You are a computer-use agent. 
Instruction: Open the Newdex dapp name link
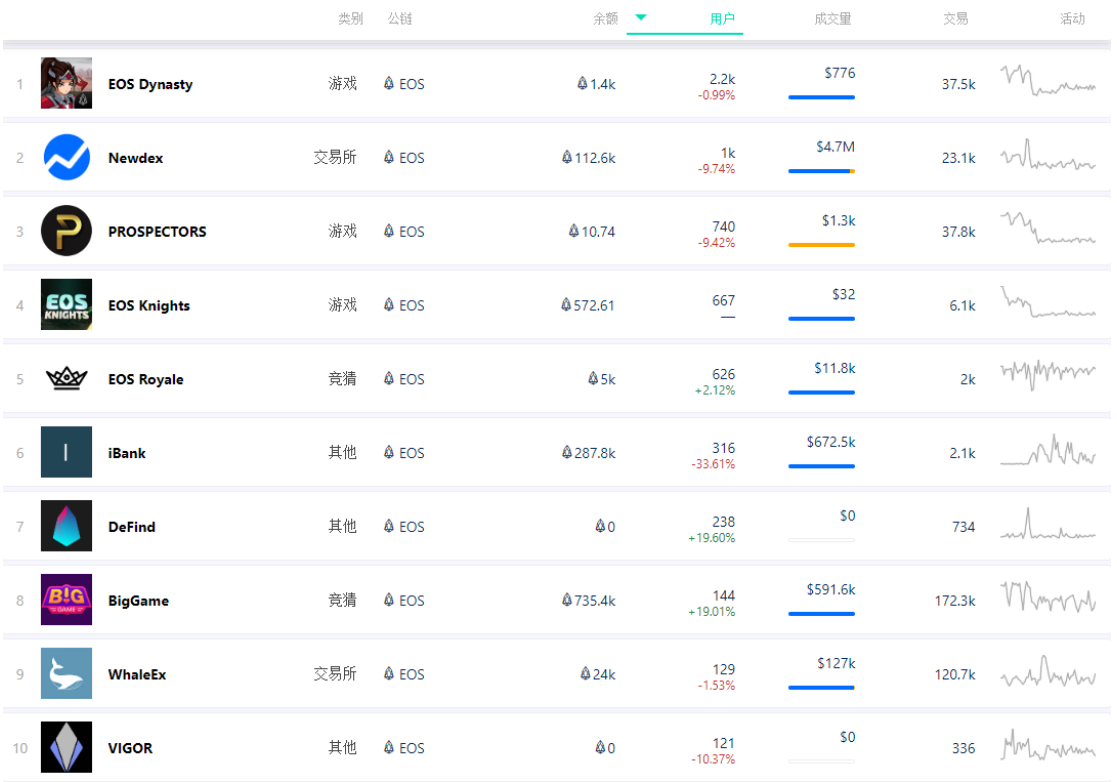pos(135,157)
